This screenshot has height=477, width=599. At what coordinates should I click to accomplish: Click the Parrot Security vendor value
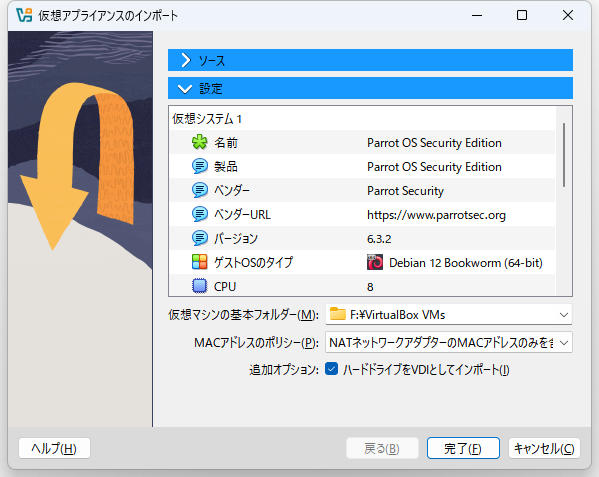pos(405,191)
